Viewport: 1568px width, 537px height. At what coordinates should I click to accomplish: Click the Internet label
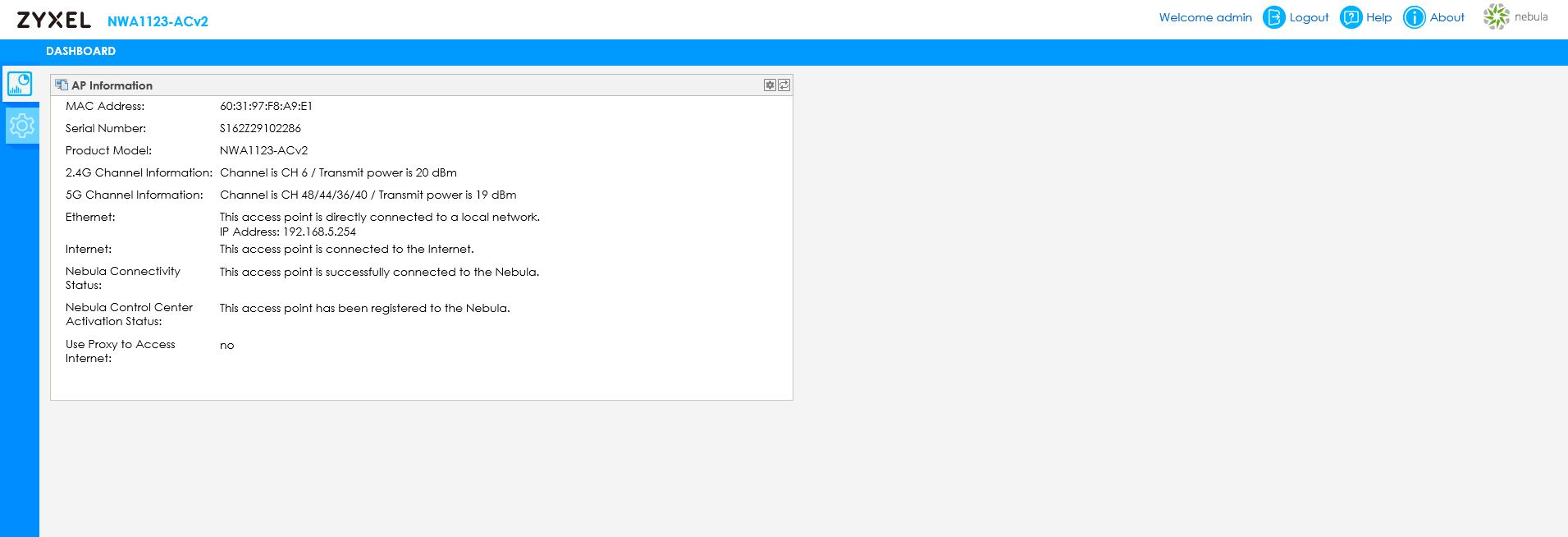tap(89, 249)
